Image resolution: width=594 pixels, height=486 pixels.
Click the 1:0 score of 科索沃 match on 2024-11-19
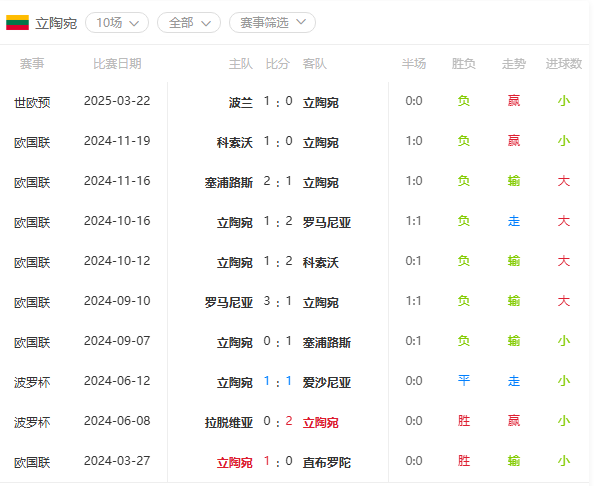pos(278,142)
